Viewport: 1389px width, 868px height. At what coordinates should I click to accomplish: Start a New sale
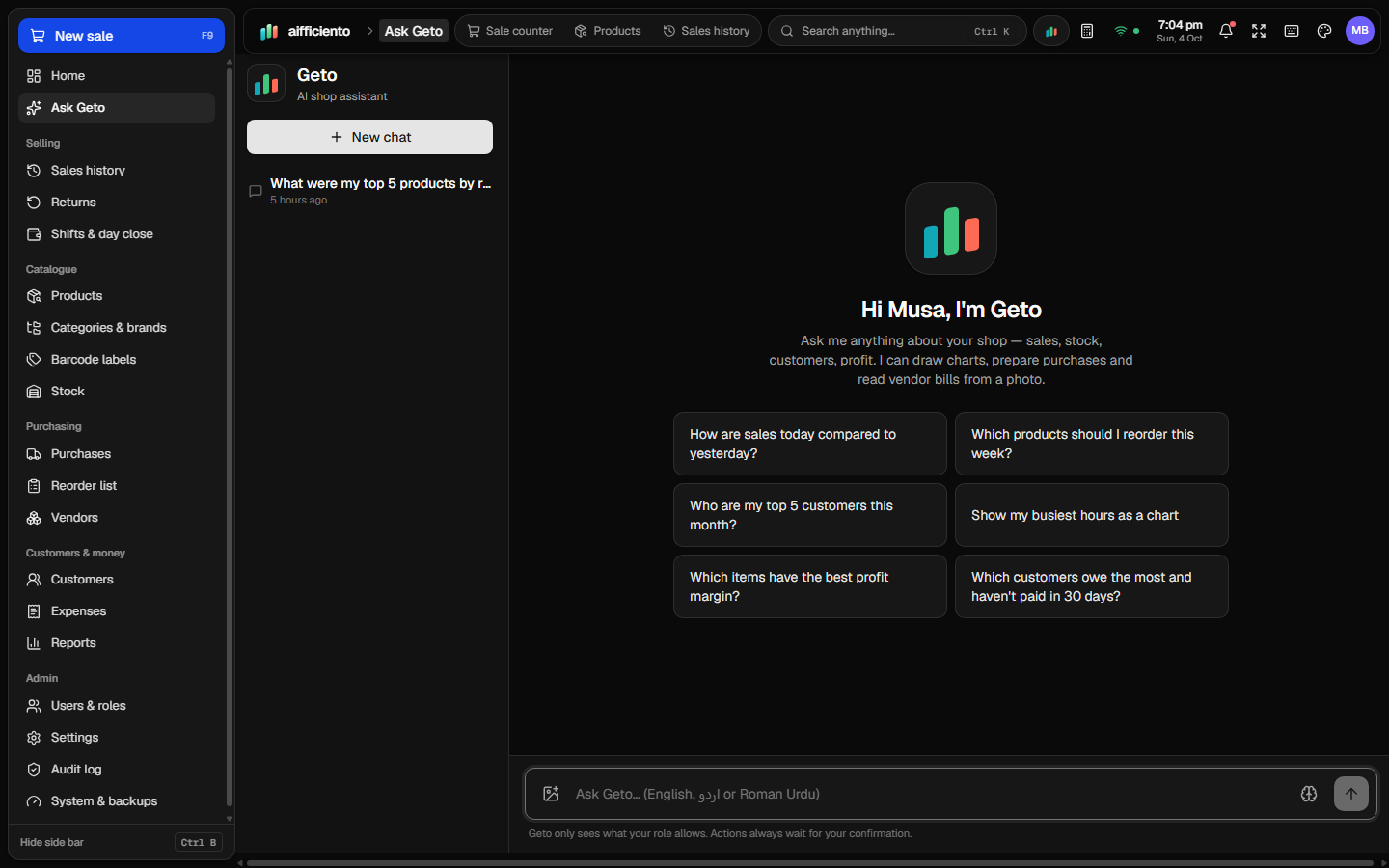pyautogui.click(x=122, y=36)
